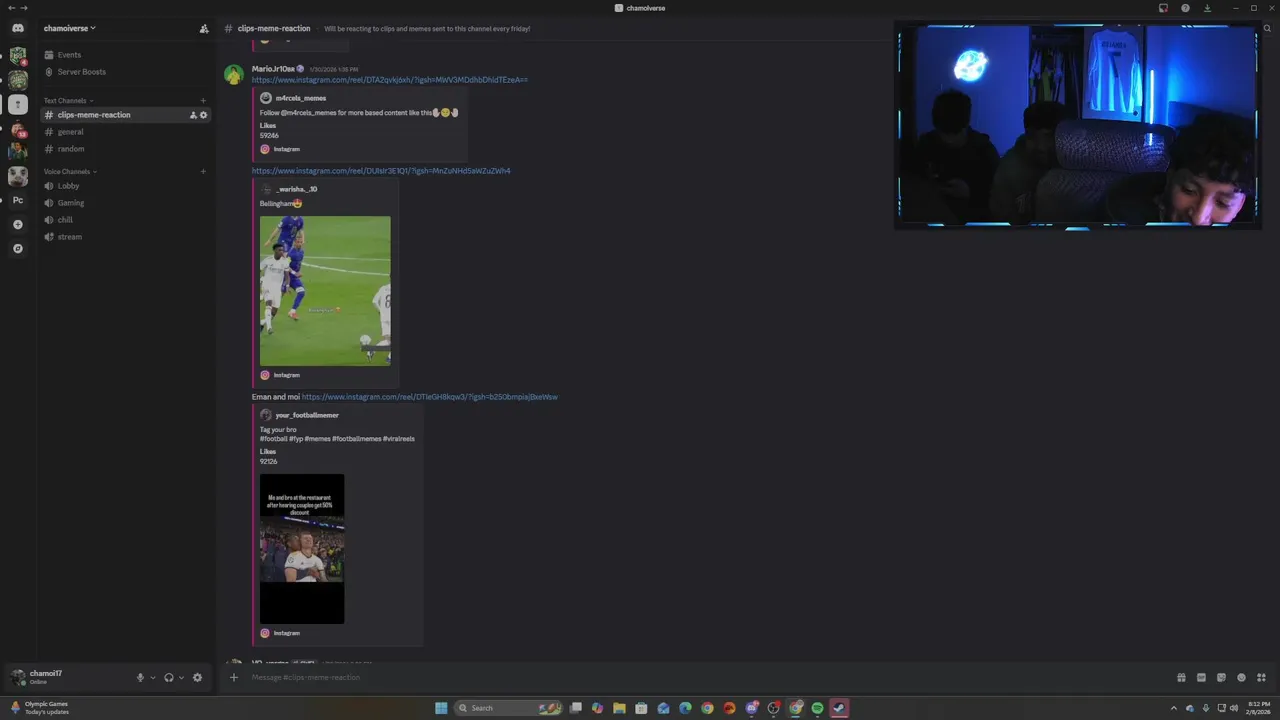Open apps launcher in message bar
This screenshot has height=720, width=1280.
[1261, 677]
